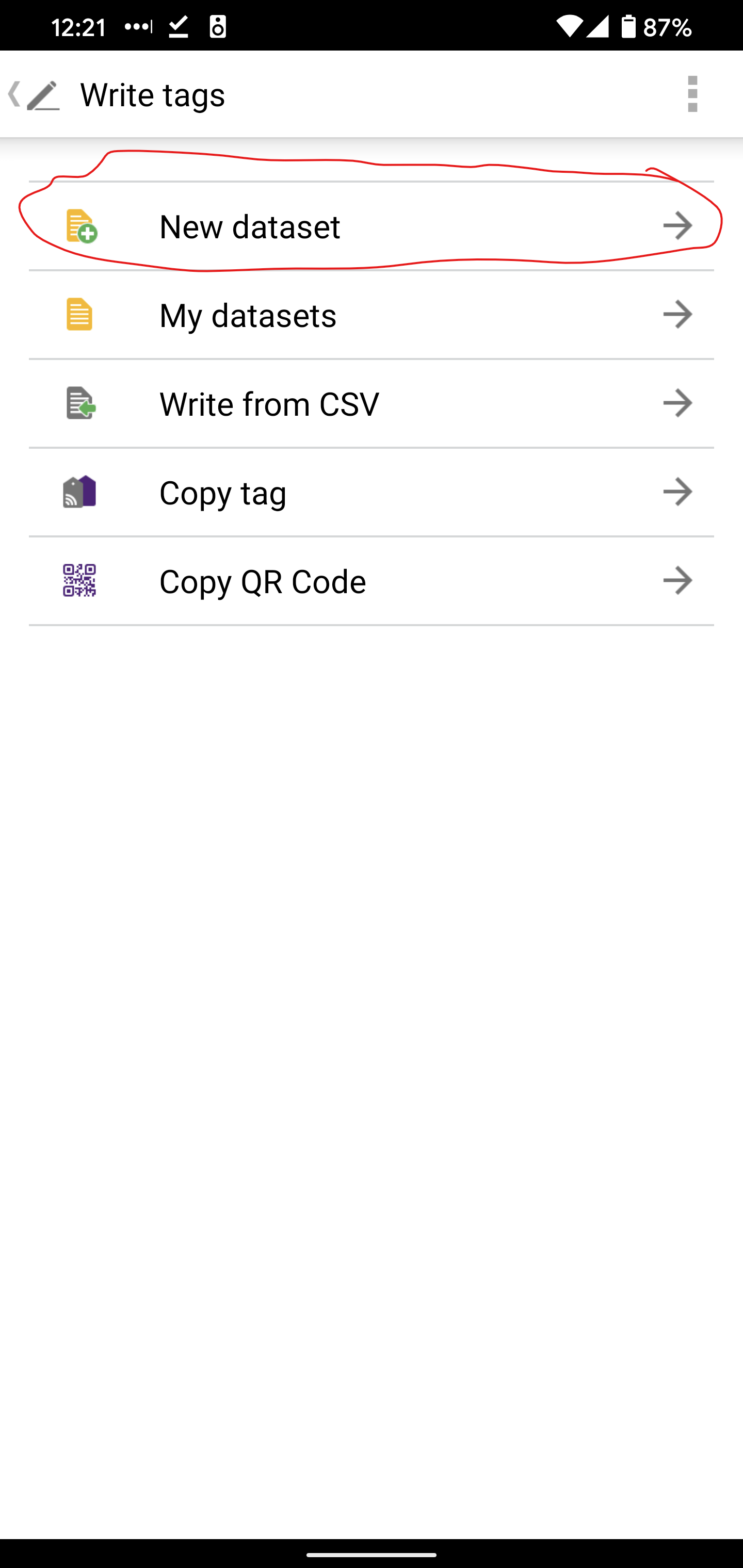Tap the Copy tag purple tag icon

pos(80,492)
